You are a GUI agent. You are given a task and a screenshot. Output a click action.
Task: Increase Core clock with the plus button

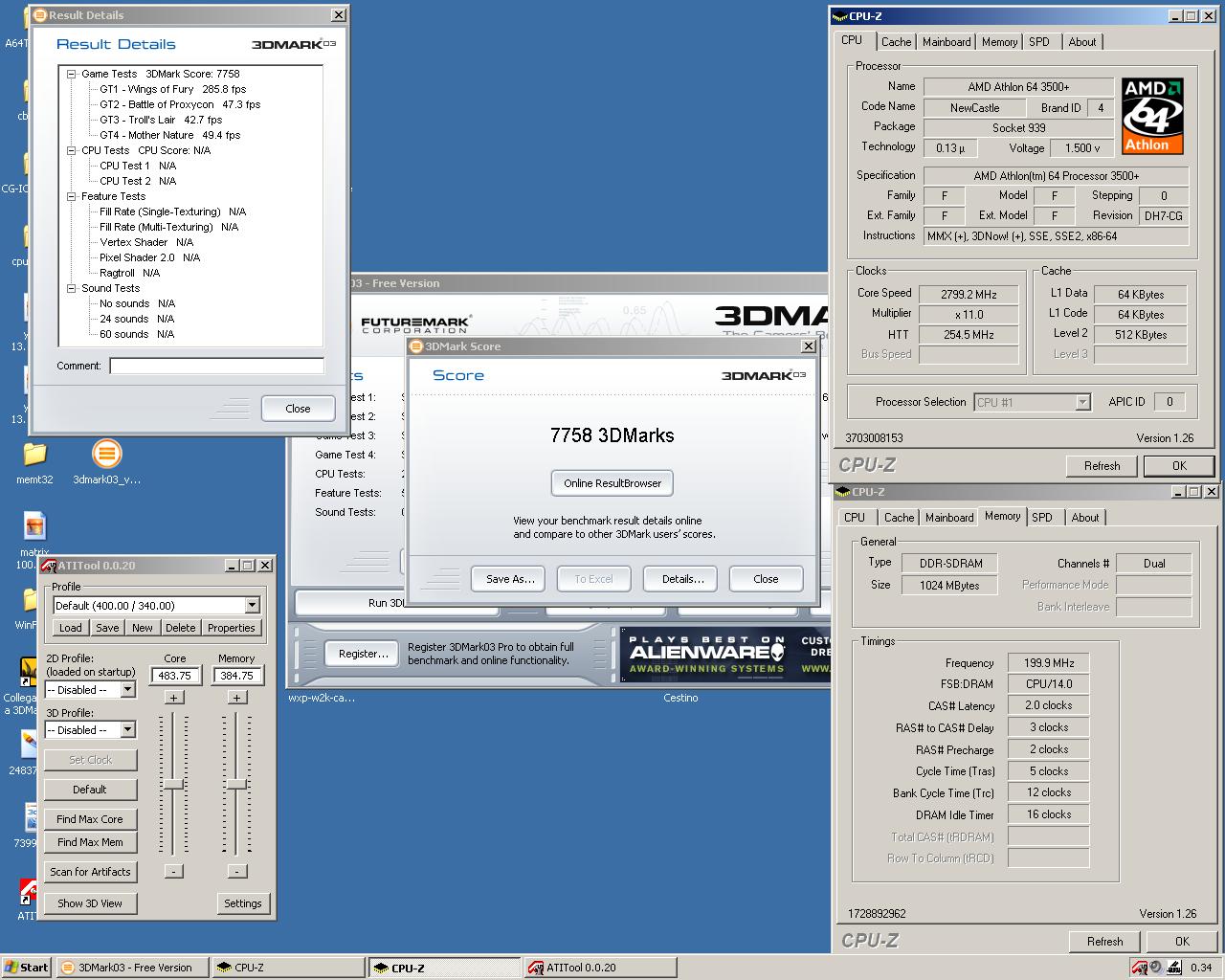[173, 698]
